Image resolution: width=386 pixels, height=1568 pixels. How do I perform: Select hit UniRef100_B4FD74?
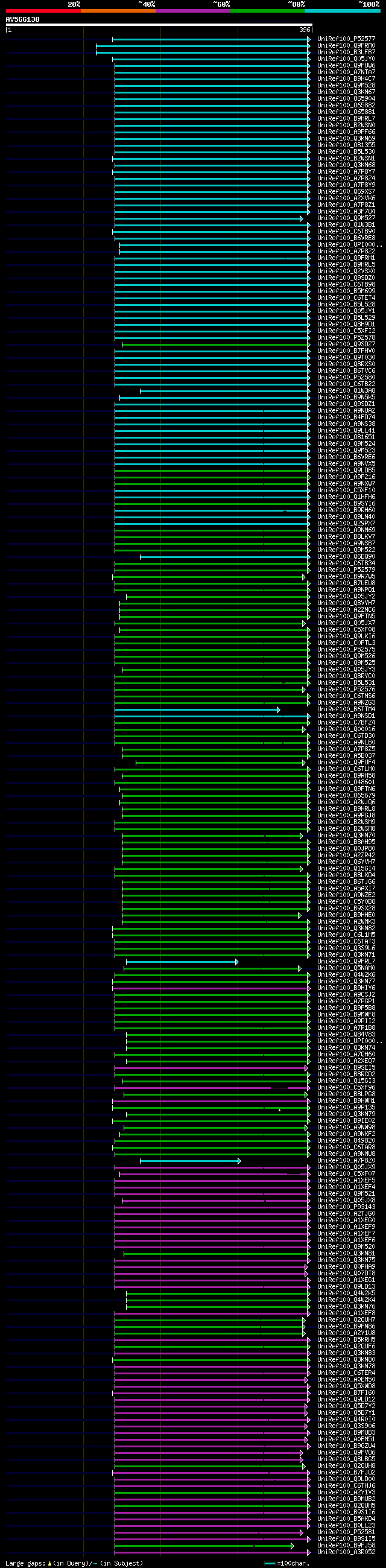pyautogui.click(x=346, y=417)
